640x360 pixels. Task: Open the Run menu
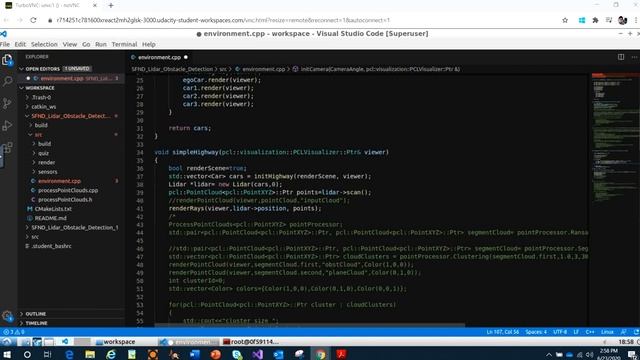click(x=100, y=44)
